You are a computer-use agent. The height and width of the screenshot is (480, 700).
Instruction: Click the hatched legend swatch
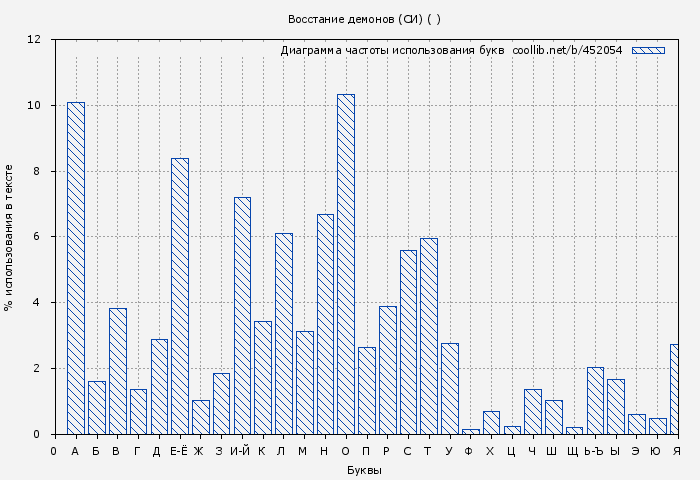pos(648,50)
